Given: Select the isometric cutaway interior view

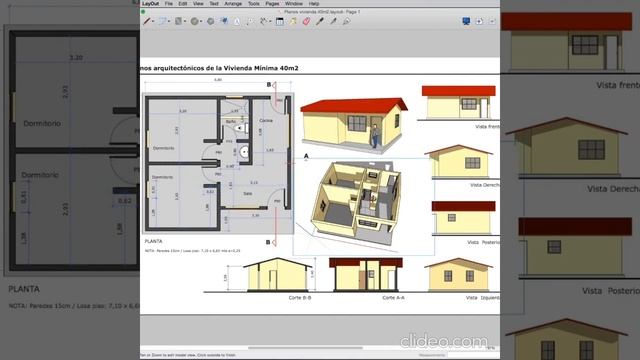Looking at the screenshot, I should (356, 203).
